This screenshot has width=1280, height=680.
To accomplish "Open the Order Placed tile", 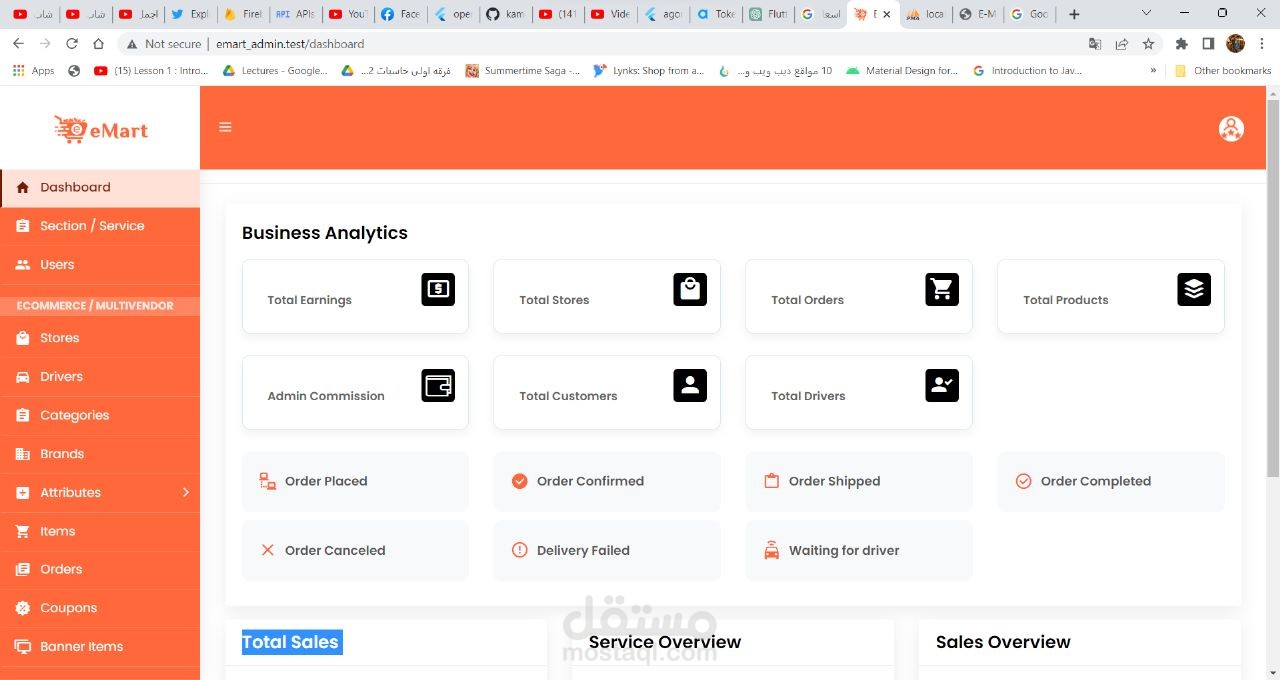I will 355,481.
